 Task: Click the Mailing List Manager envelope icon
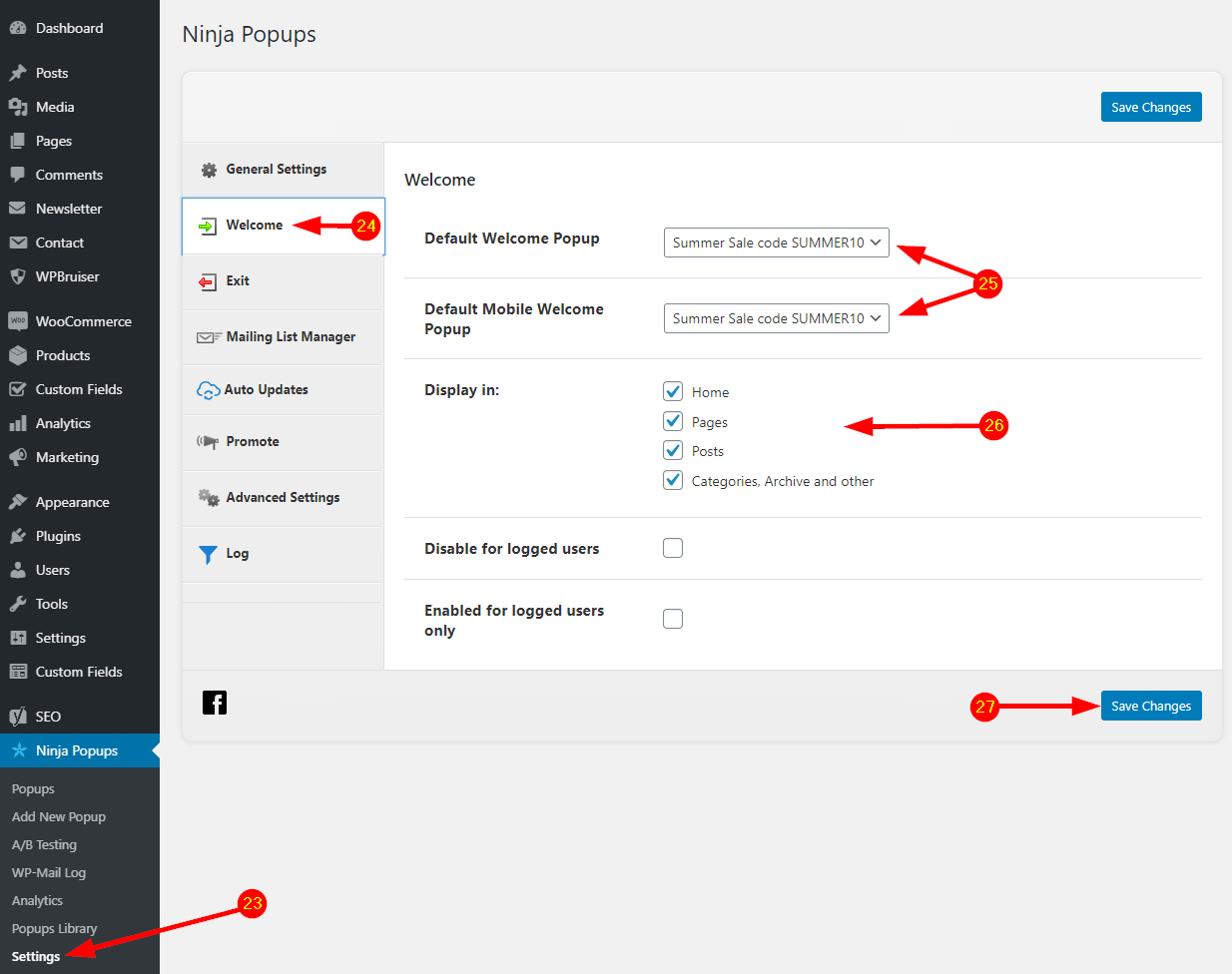209,337
